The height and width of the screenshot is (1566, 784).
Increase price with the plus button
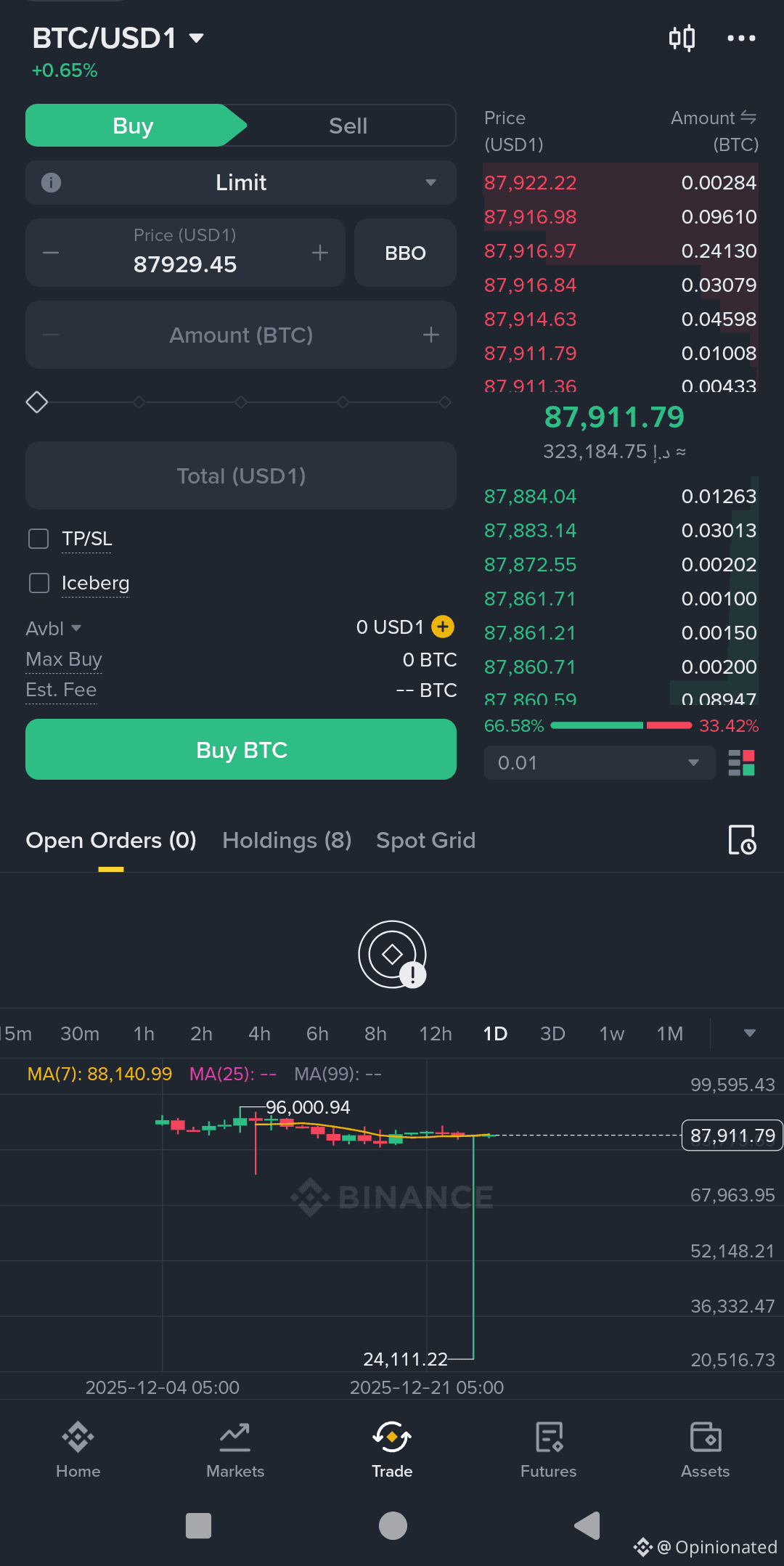click(x=320, y=253)
